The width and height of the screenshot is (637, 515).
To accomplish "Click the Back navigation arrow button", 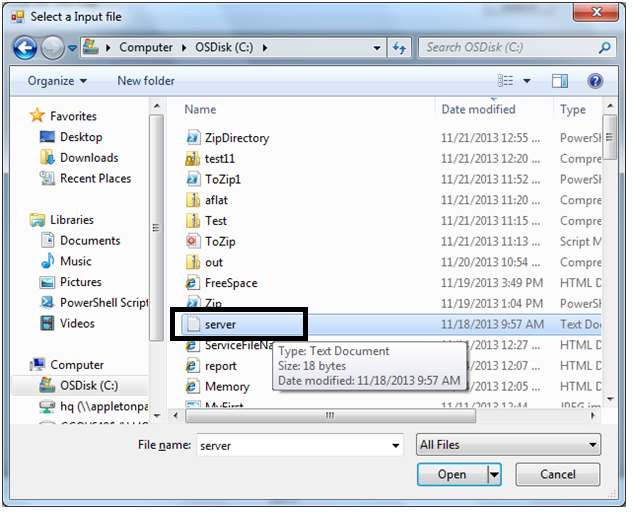I will click(x=25, y=47).
